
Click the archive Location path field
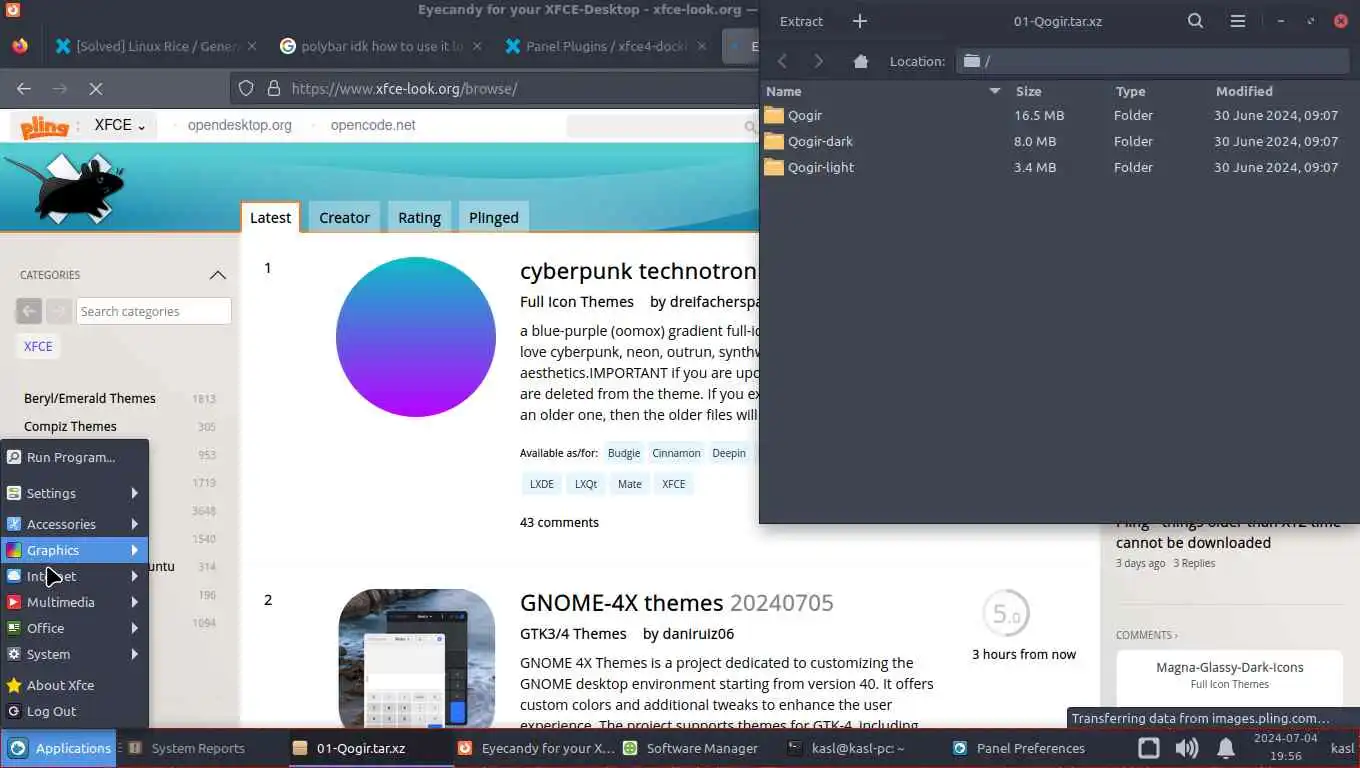pos(1152,61)
